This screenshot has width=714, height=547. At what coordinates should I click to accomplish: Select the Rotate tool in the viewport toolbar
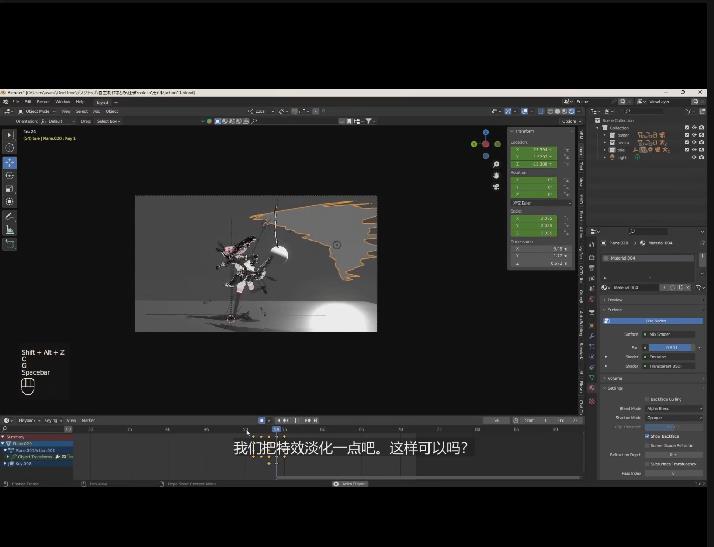pos(10,175)
